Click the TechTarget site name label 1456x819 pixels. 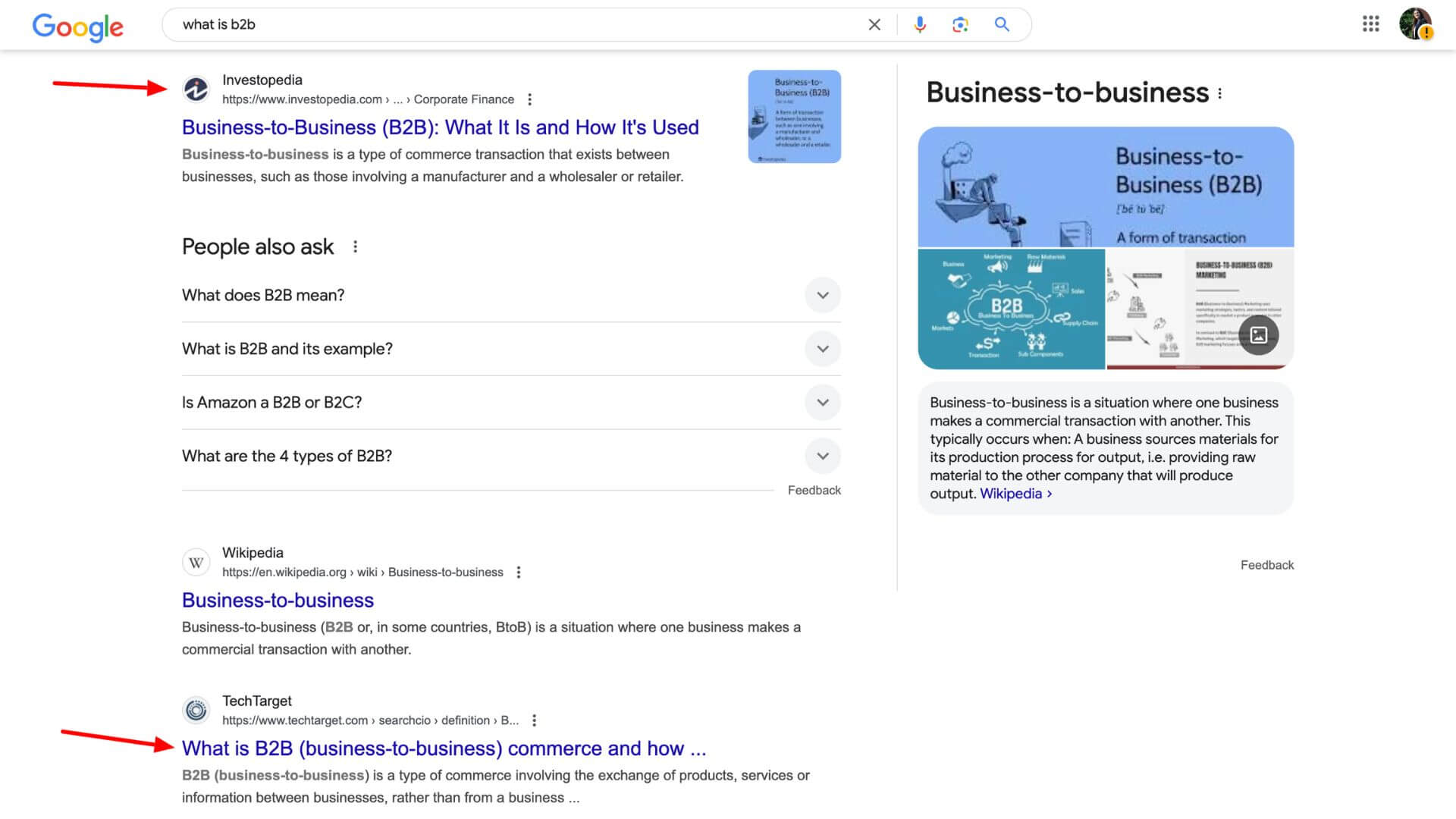tap(256, 701)
